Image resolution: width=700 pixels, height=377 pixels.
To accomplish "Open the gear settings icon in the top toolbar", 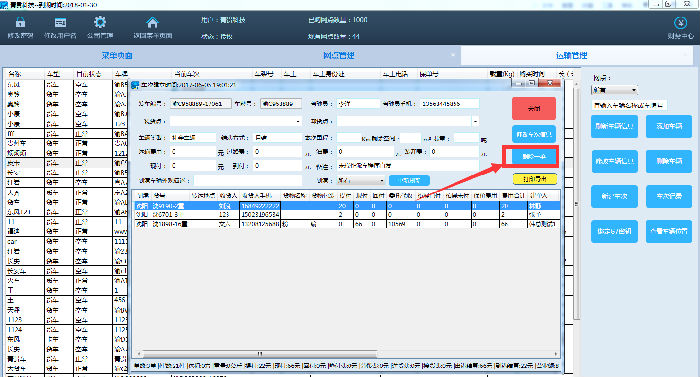I will (x=100, y=22).
